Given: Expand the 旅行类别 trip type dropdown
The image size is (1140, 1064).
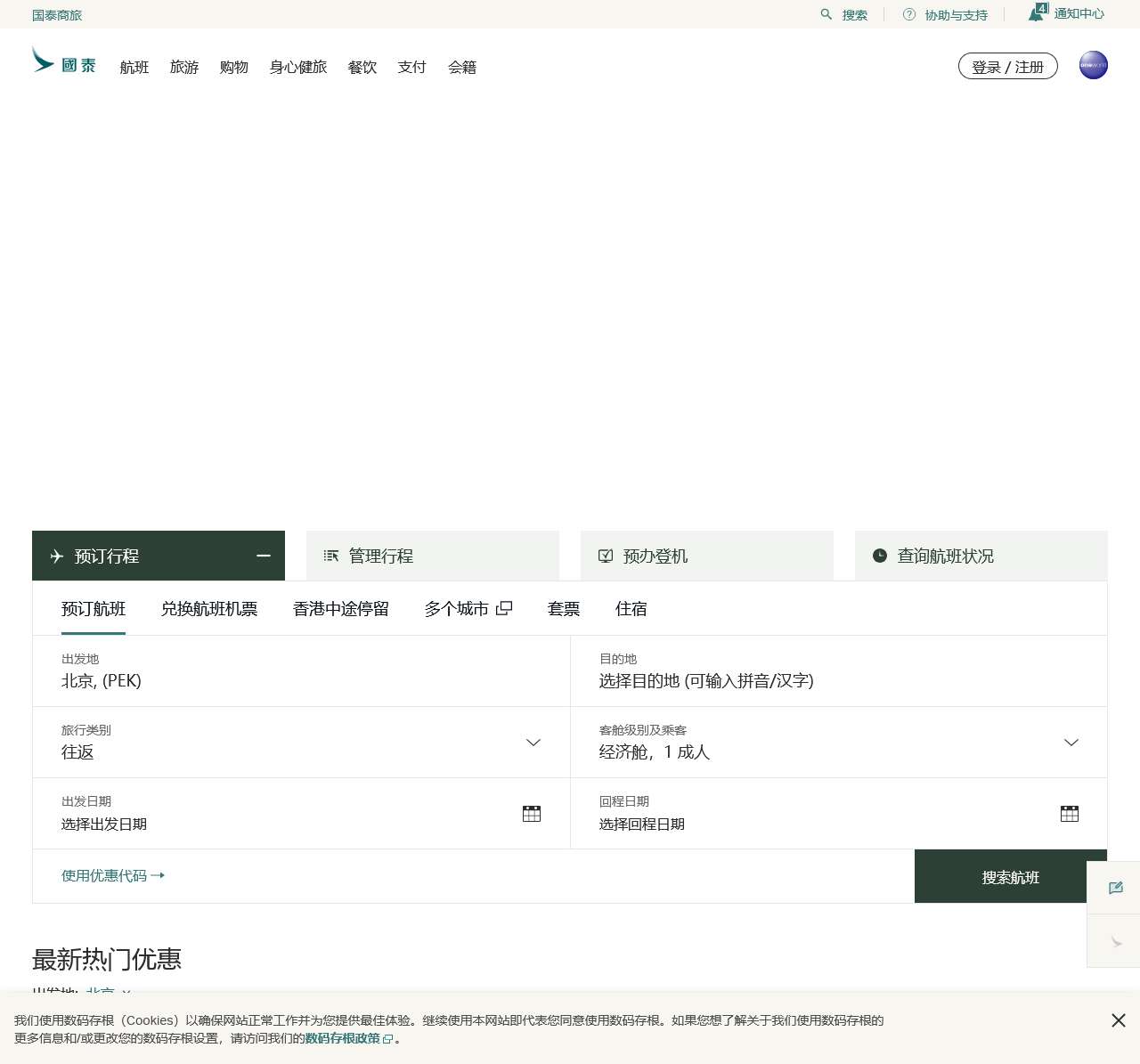Looking at the screenshot, I should point(533,743).
